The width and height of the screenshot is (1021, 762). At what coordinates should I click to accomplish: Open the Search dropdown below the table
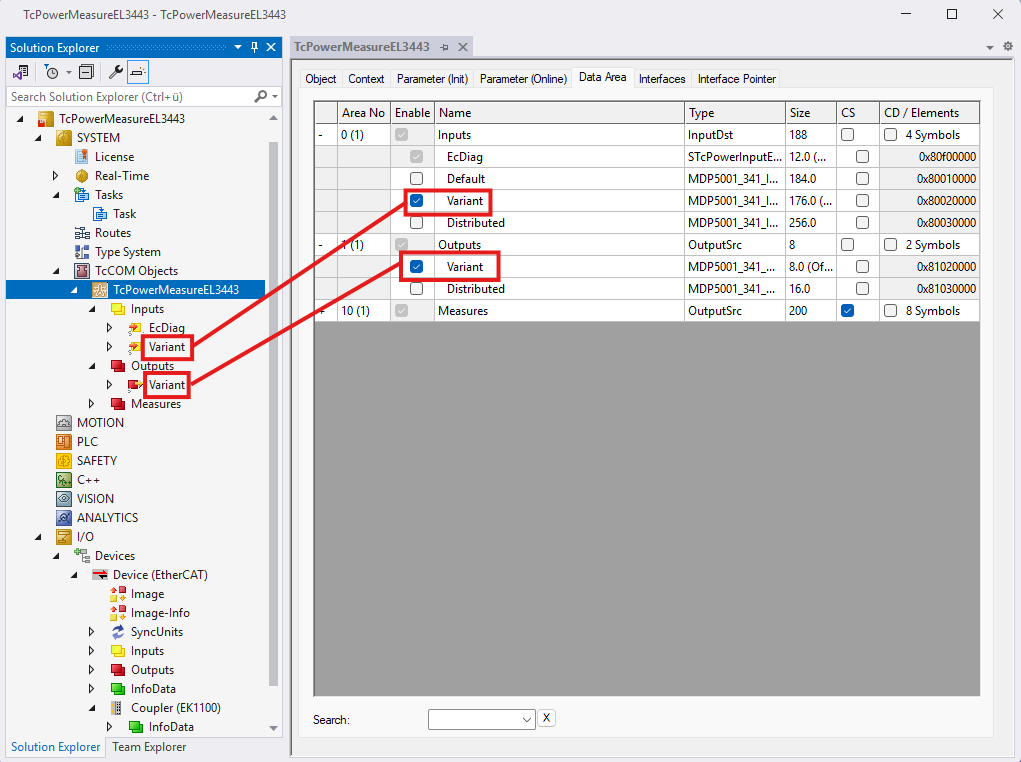pos(528,719)
